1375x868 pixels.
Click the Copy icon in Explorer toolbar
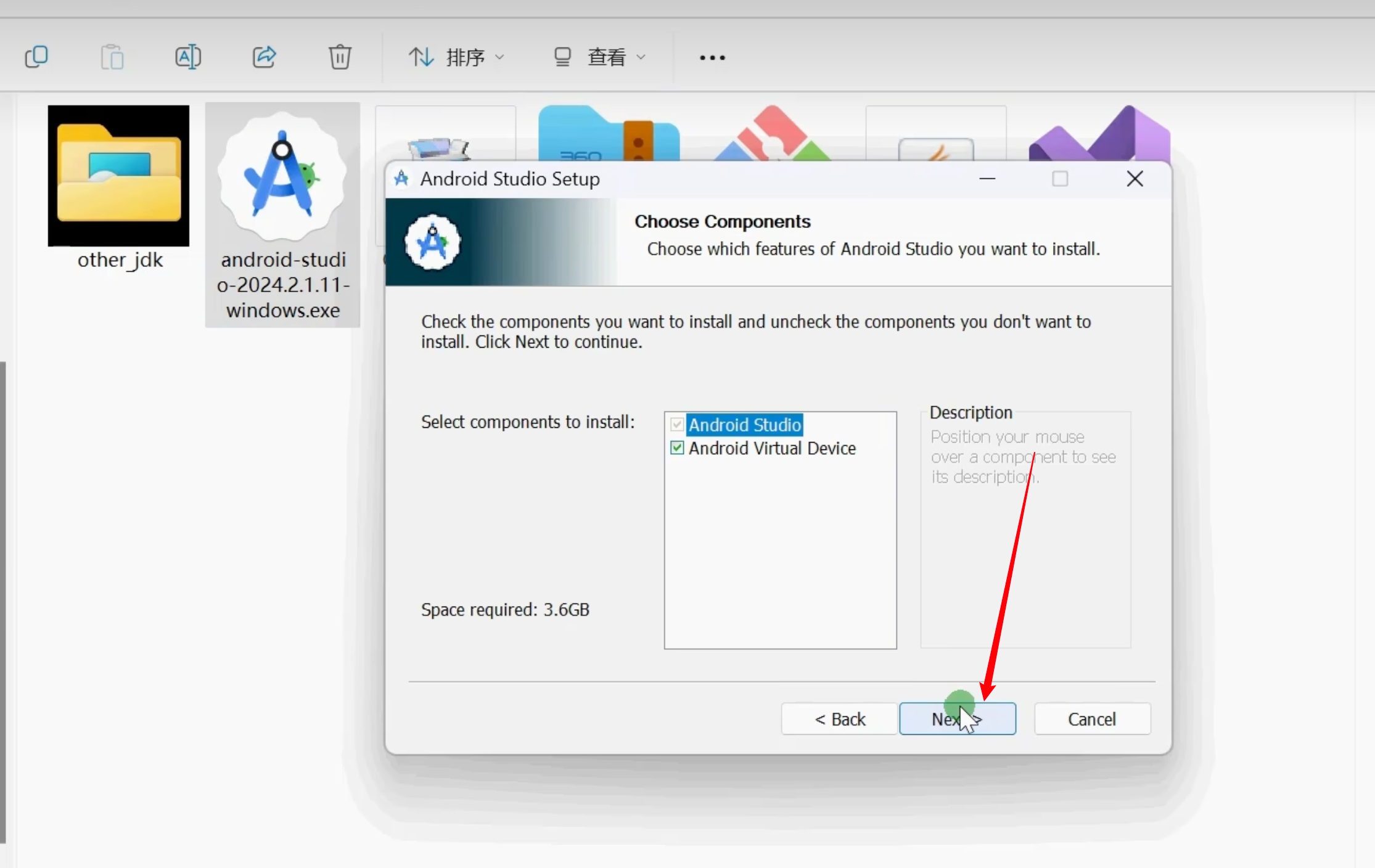pyautogui.click(x=36, y=57)
